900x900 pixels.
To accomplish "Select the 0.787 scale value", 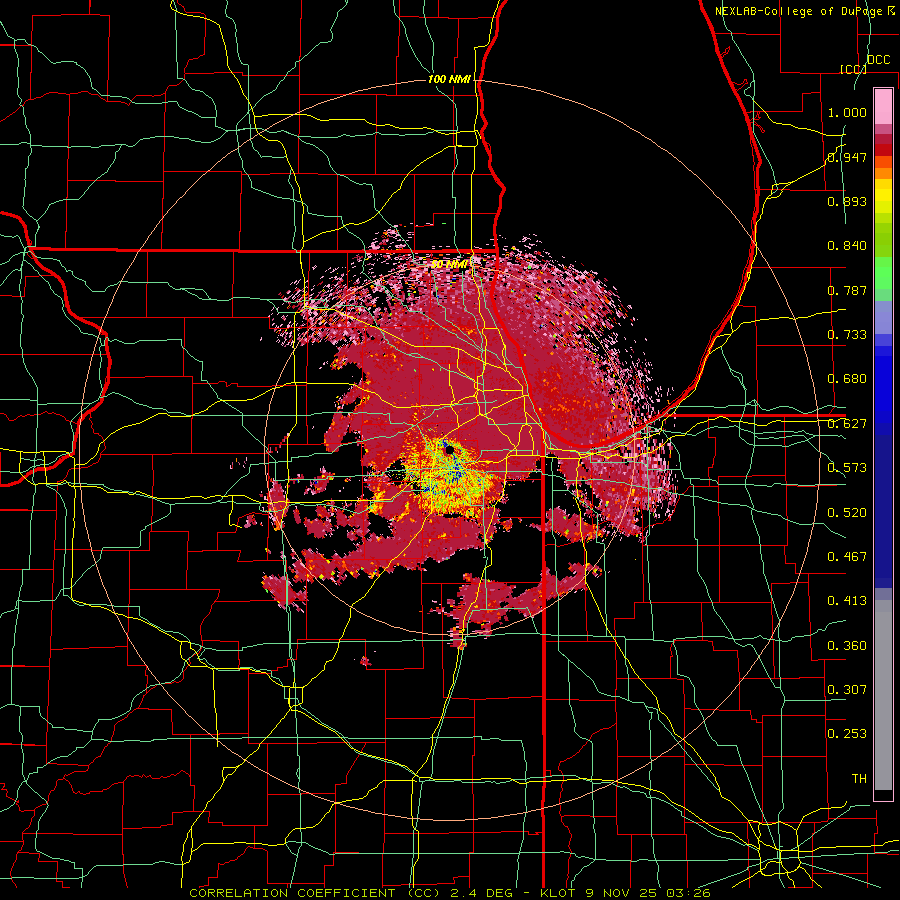I will click(x=847, y=290).
